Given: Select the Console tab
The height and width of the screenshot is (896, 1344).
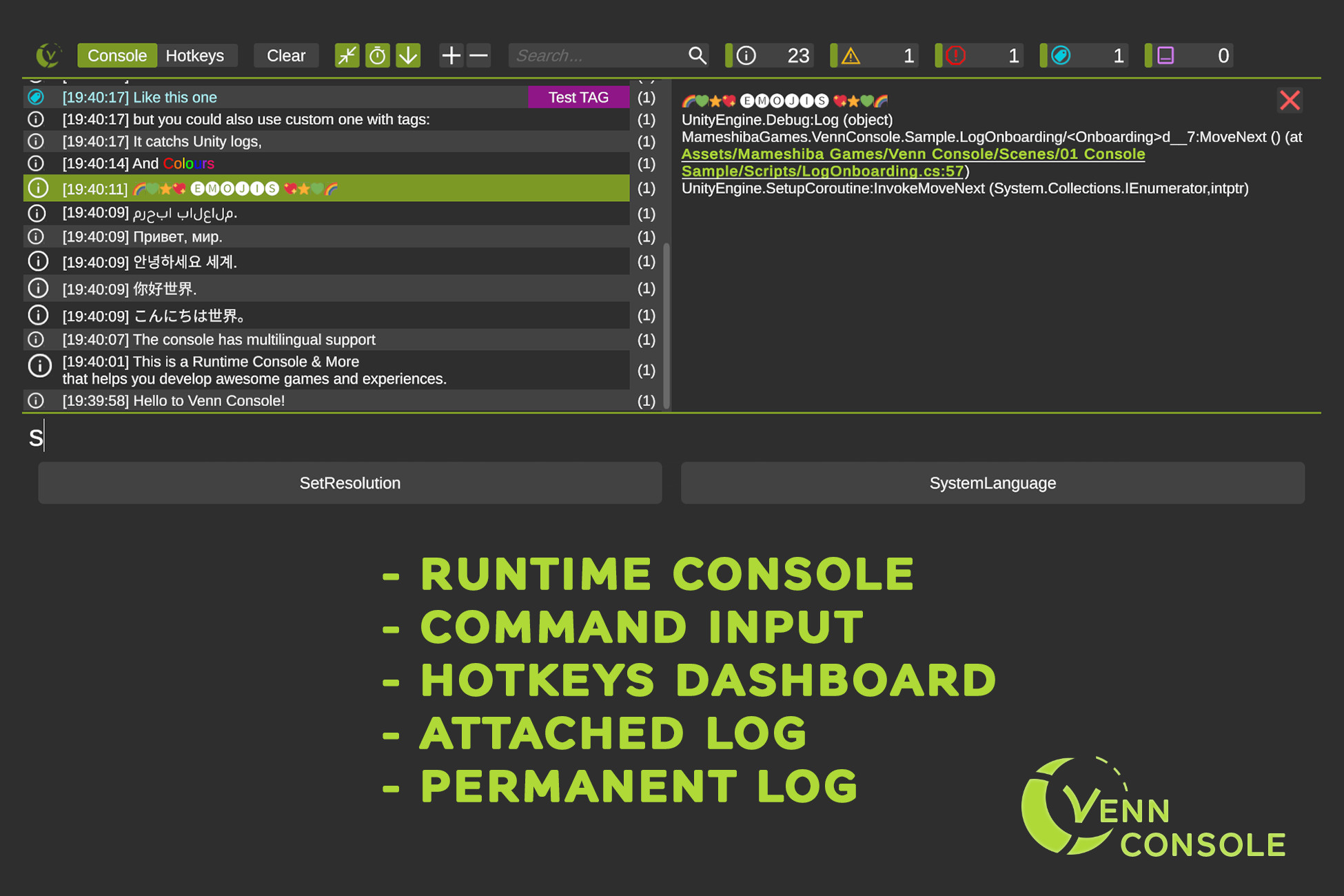Looking at the screenshot, I should [117, 55].
